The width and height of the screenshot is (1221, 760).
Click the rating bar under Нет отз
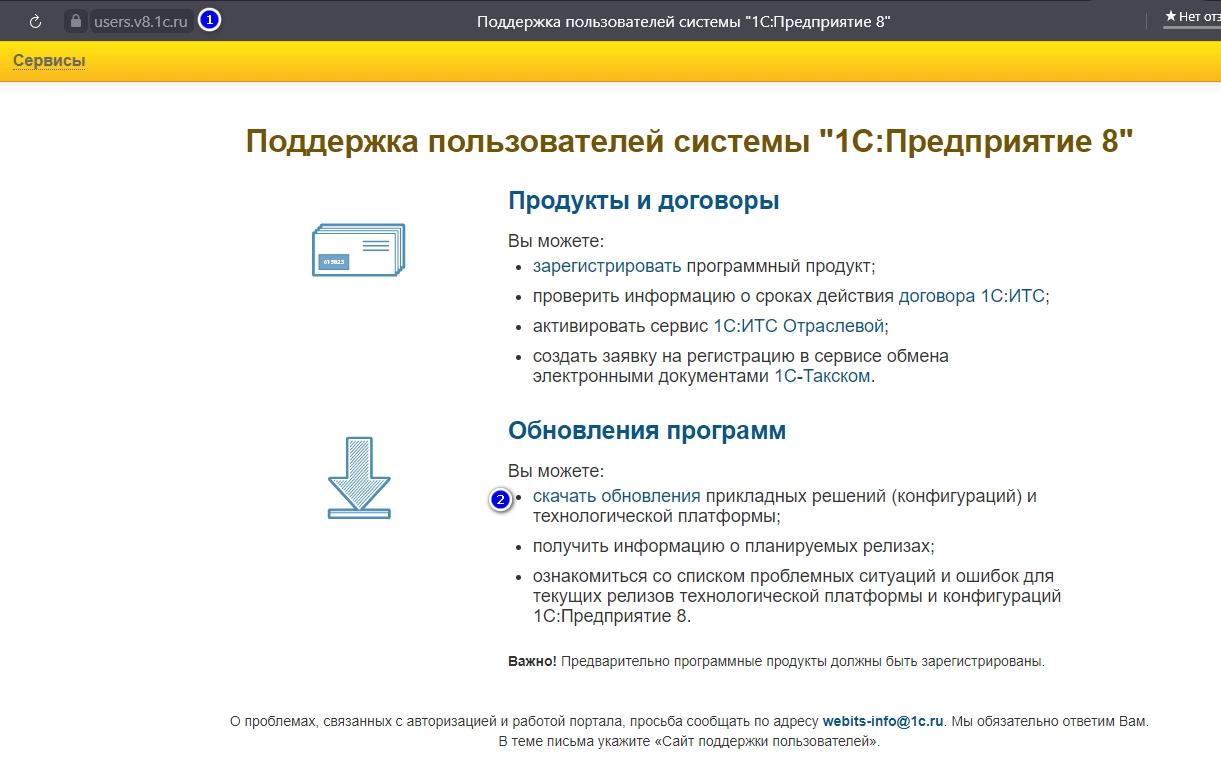pos(1191,29)
